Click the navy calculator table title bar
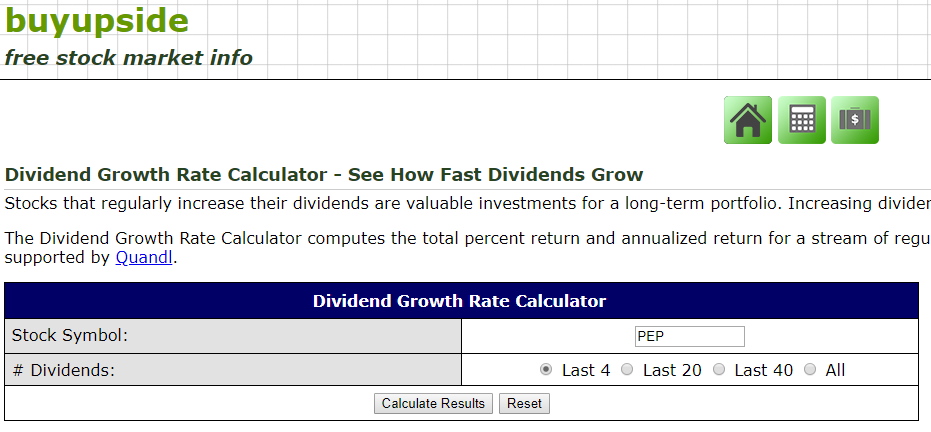This screenshot has width=931, height=432. pyautogui.click(x=460, y=301)
